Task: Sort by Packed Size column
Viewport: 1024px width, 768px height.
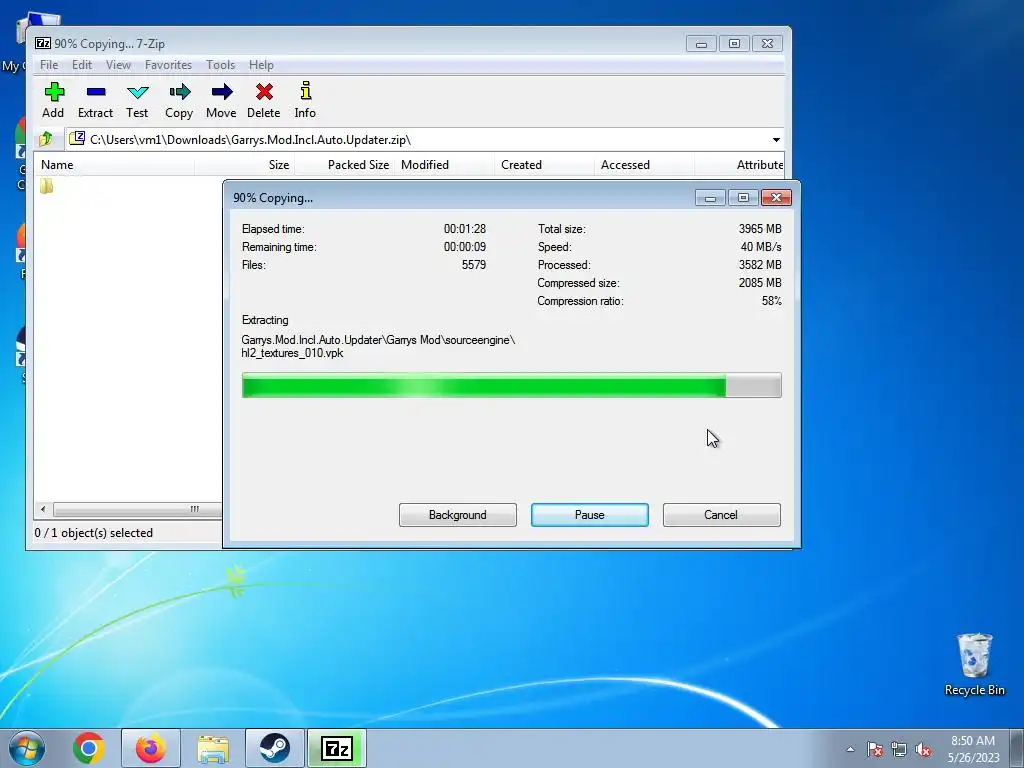Action: point(345,165)
